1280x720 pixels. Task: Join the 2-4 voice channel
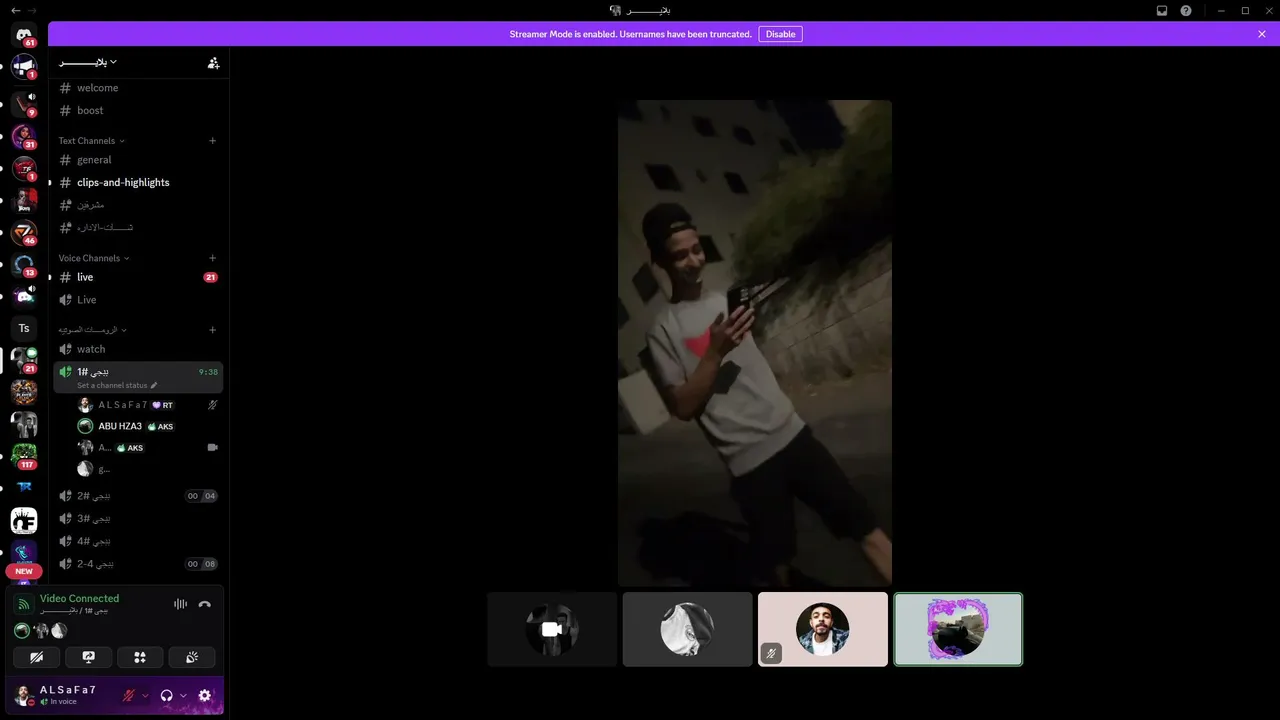click(138, 564)
